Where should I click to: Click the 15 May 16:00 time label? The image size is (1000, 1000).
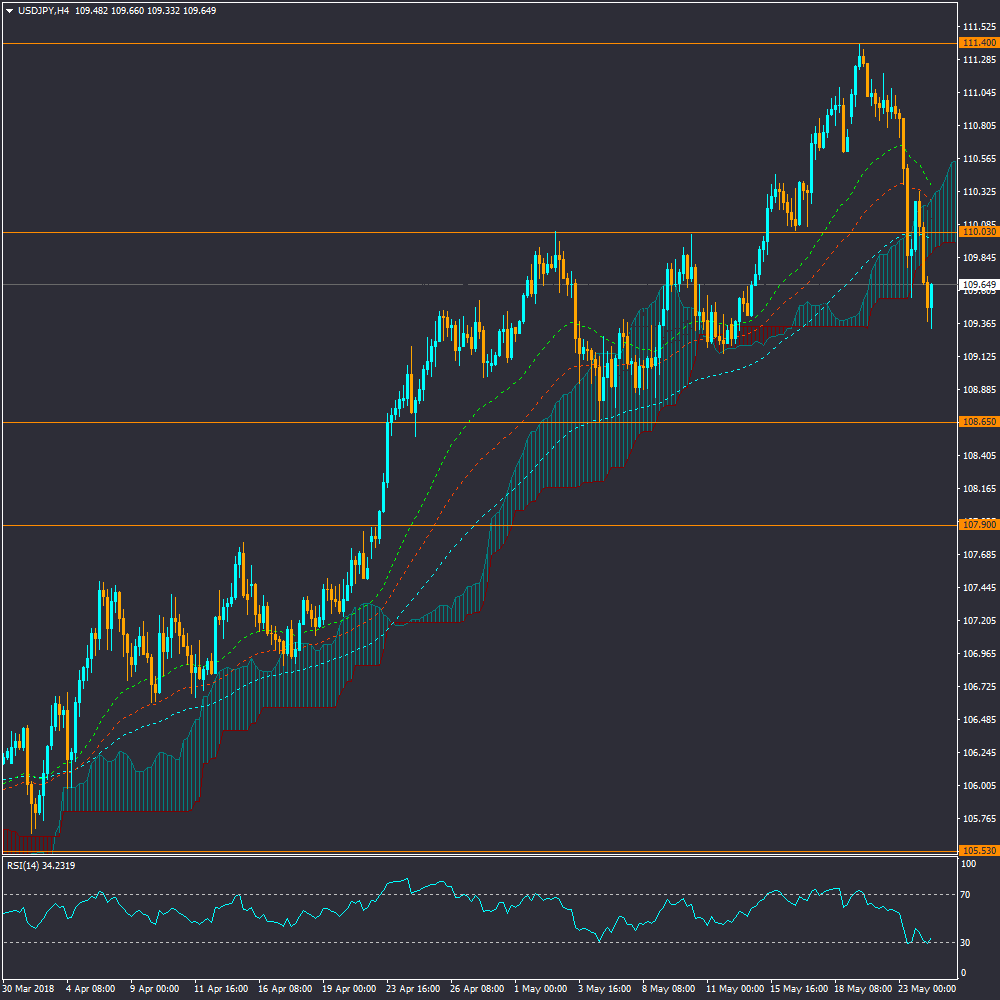(x=797, y=988)
